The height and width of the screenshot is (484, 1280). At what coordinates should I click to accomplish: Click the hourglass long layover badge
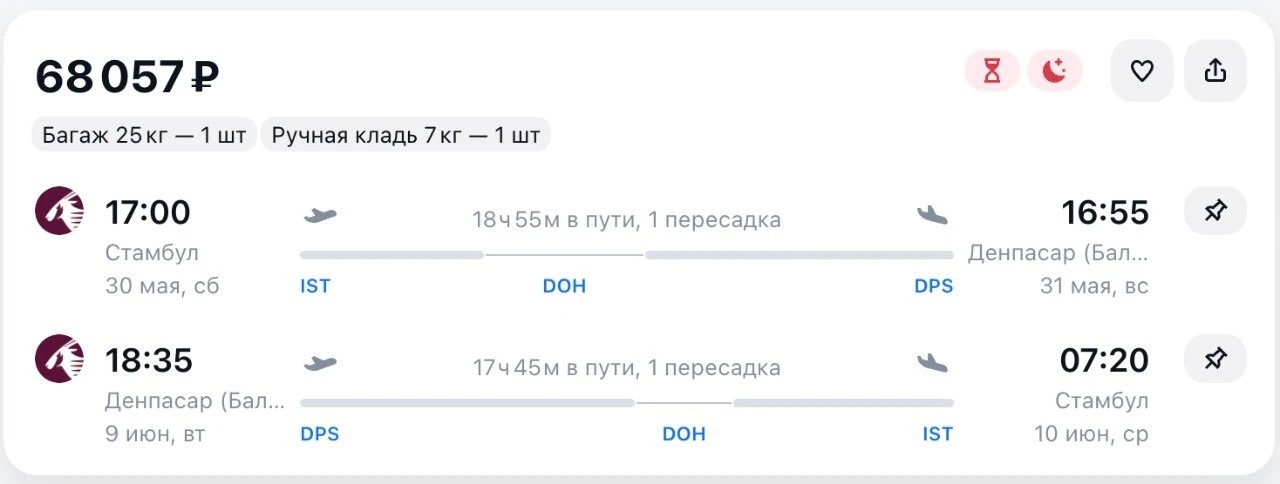992,71
